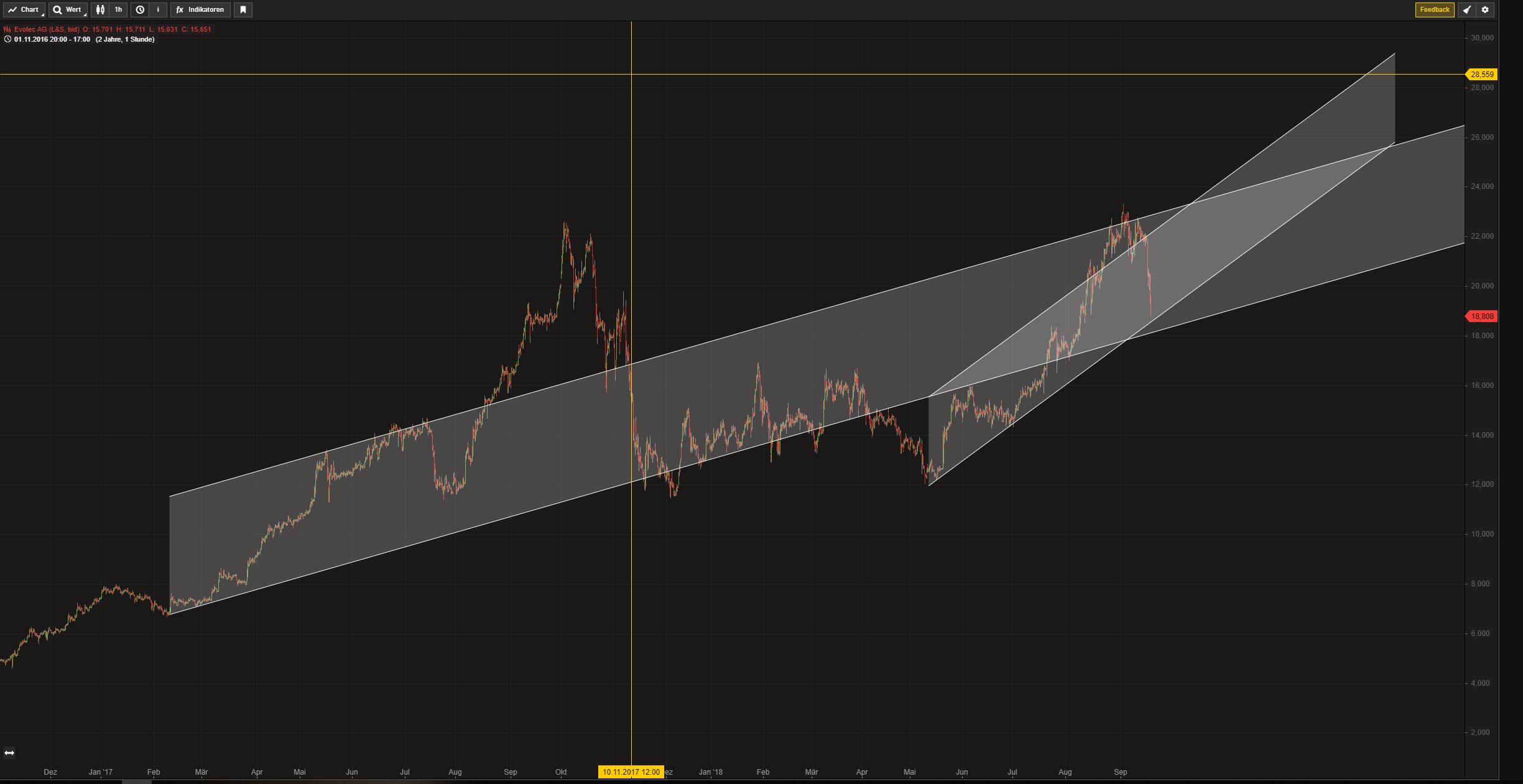Open the gear settings icon

[1485, 10]
